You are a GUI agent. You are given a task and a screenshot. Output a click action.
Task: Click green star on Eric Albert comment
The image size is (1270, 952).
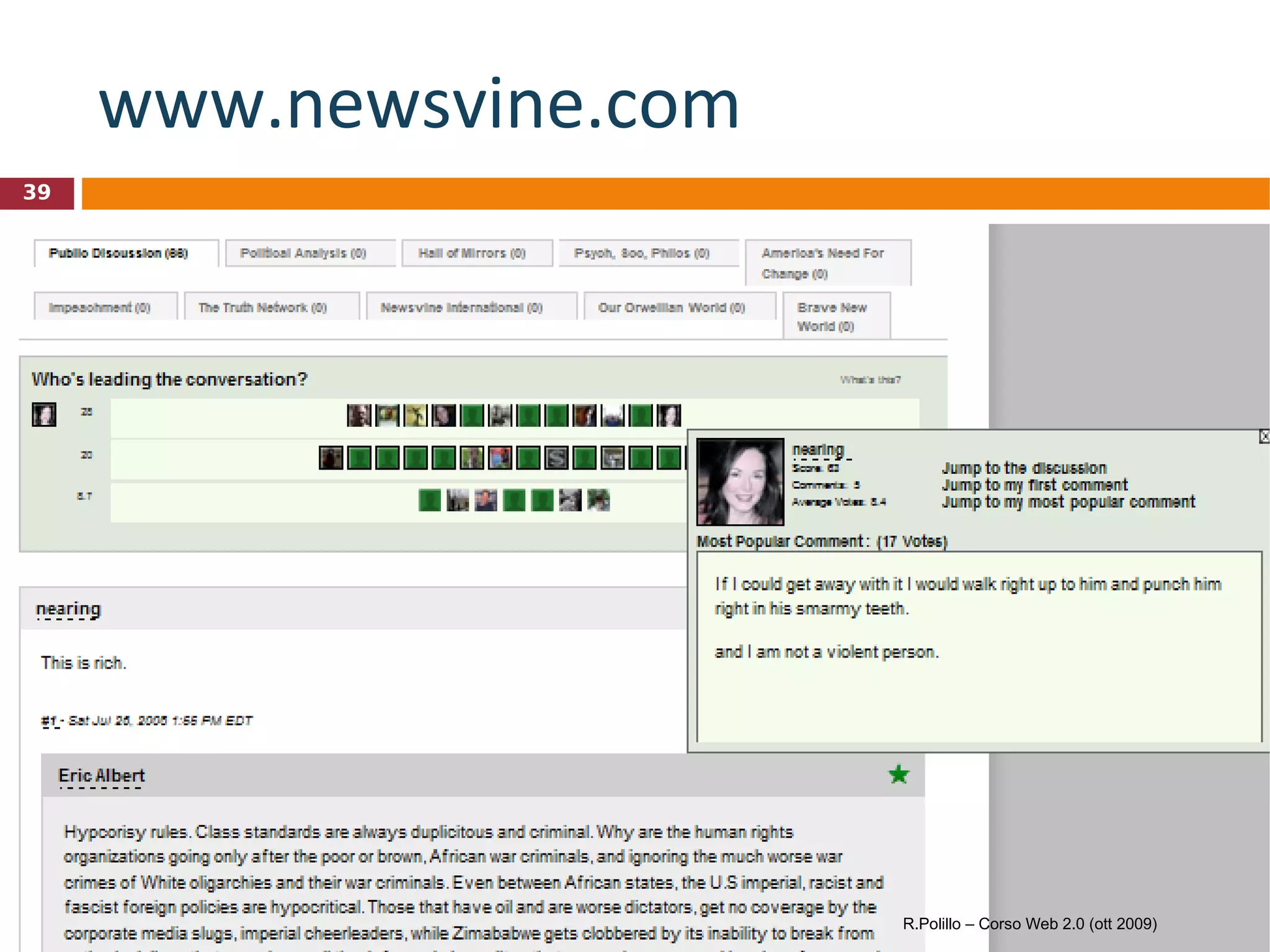[x=899, y=775]
